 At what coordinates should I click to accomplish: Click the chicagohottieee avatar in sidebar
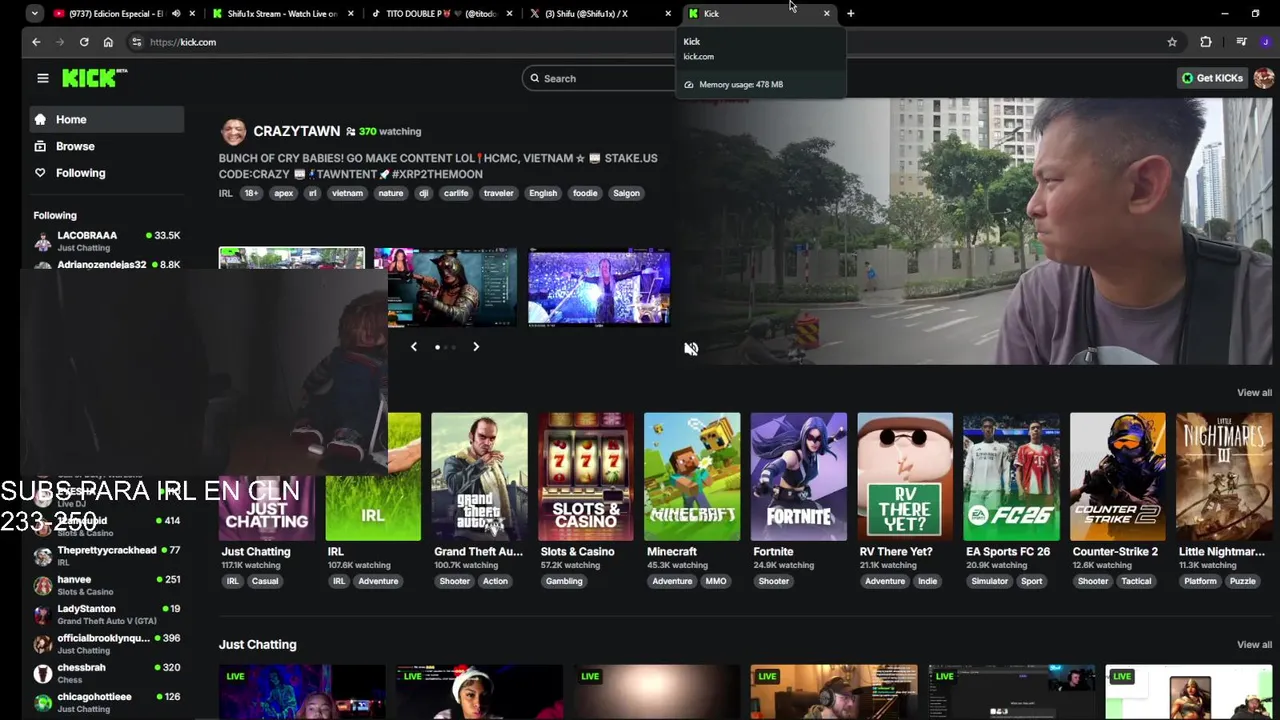coord(42,702)
